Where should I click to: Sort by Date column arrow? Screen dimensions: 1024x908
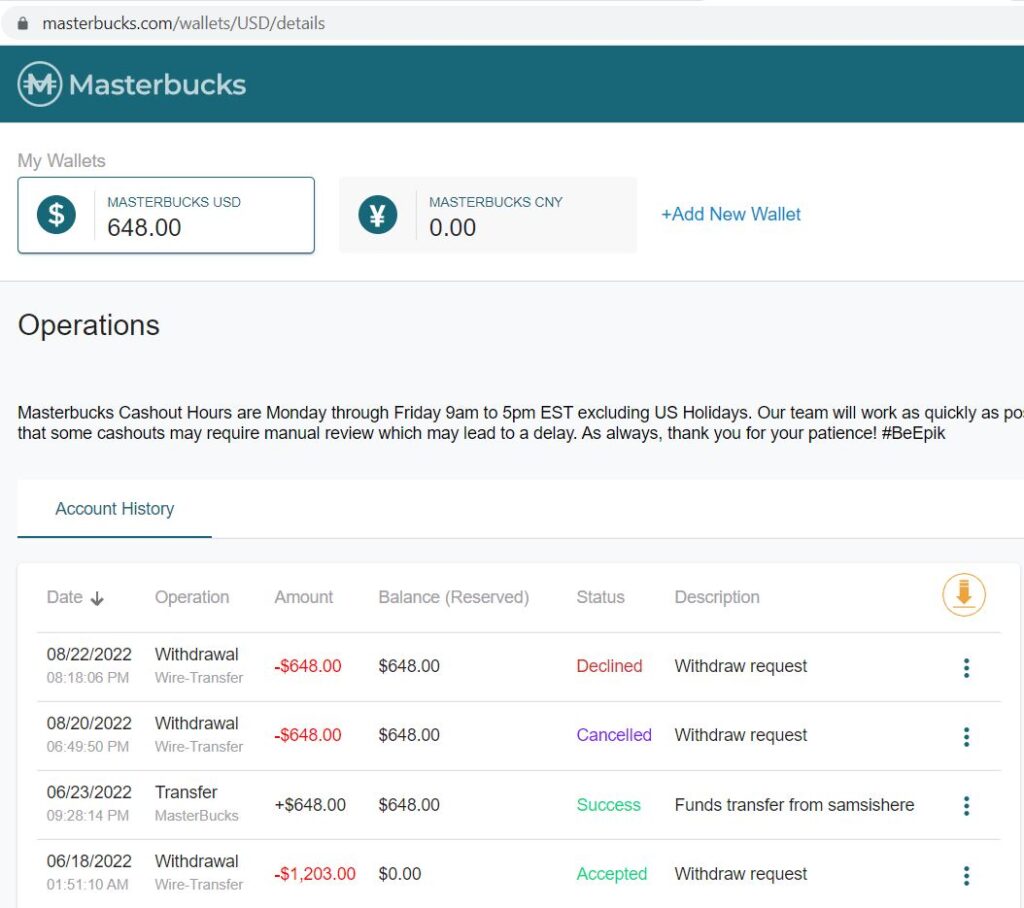tap(97, 598)
